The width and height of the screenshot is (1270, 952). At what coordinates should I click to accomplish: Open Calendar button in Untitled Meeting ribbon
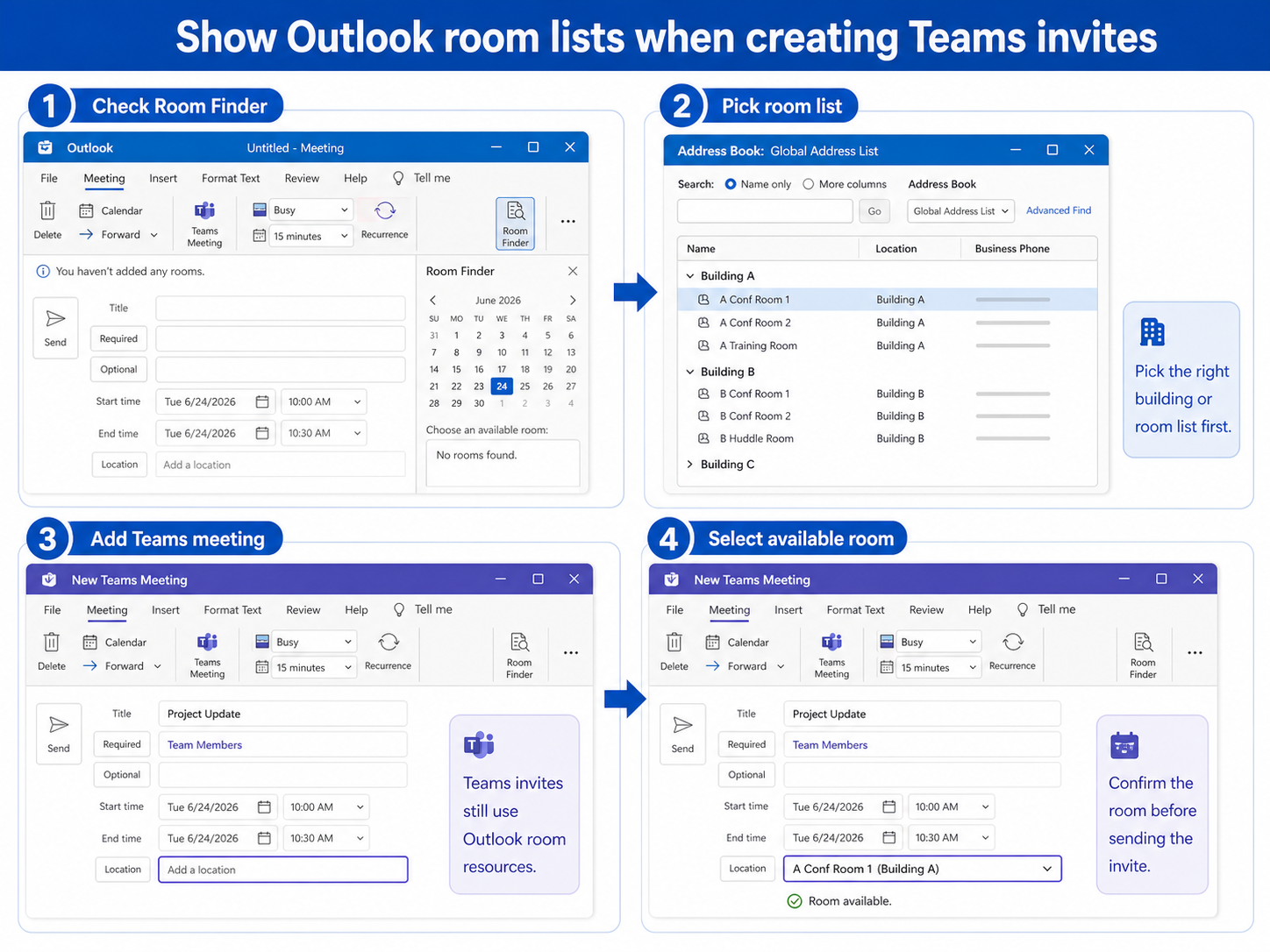coord(111,210)
